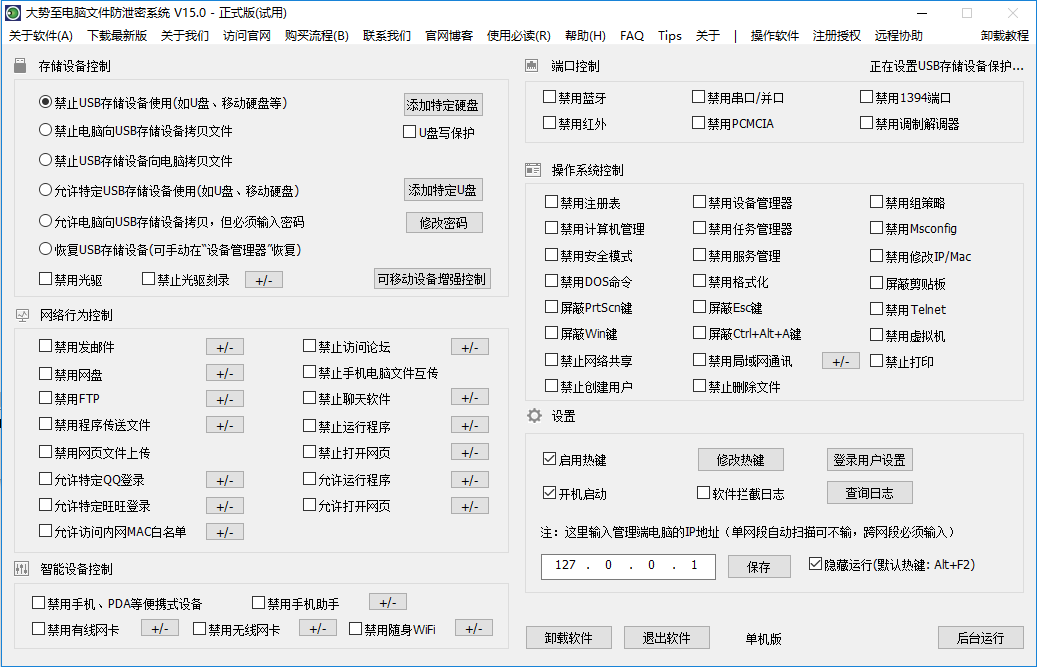1037x667 pixels.
Task: Click the 修改密码 button
Action: (x=443, y=223)
